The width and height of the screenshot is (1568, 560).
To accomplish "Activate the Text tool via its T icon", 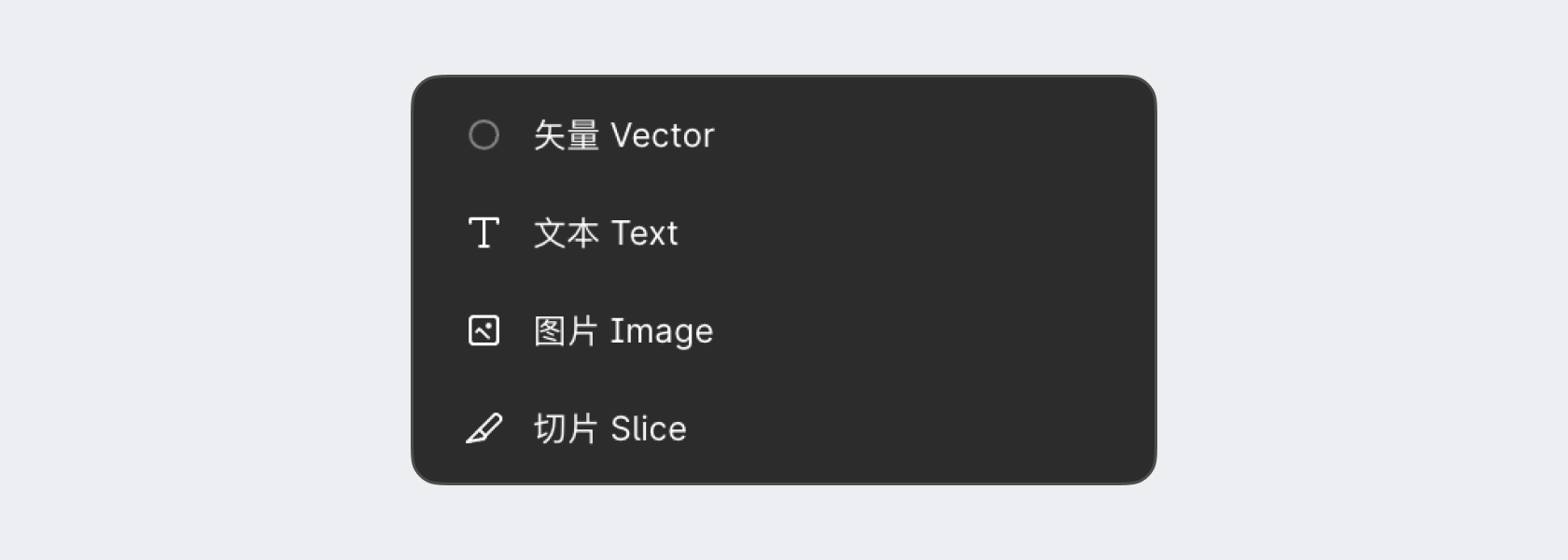I will pyautogui.click(x=483, y=232).
